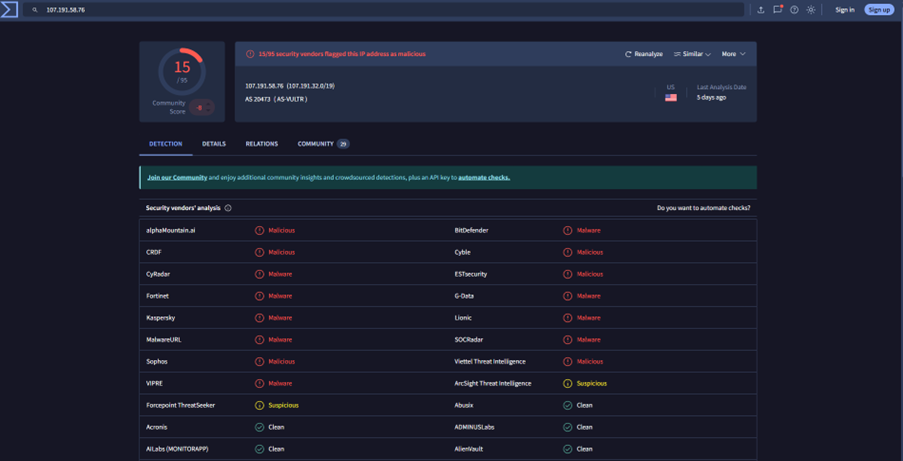Screen dimensions: 903x461
Task: Click the clean checkmark in AlienVault row
Action: coord(568,449)
